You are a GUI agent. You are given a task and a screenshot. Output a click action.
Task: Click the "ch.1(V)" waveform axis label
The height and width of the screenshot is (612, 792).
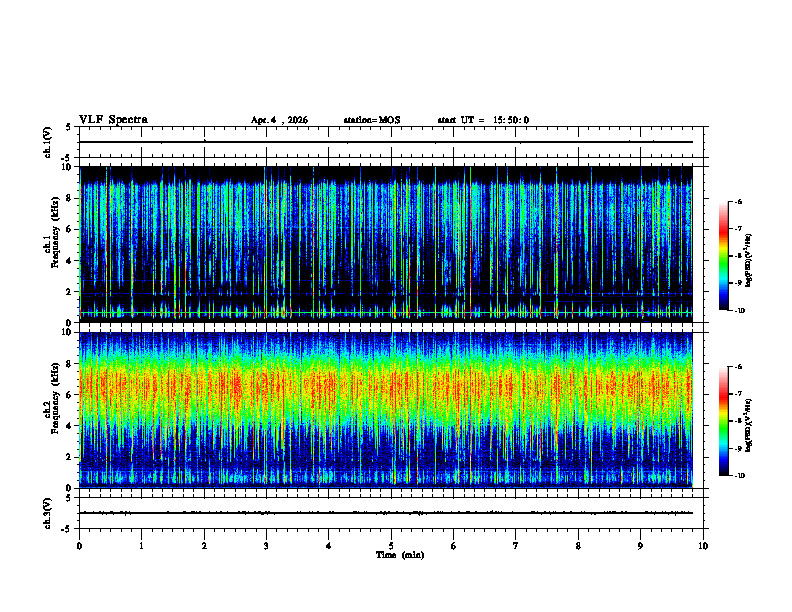pyautogui.click(x=48, y=142)
